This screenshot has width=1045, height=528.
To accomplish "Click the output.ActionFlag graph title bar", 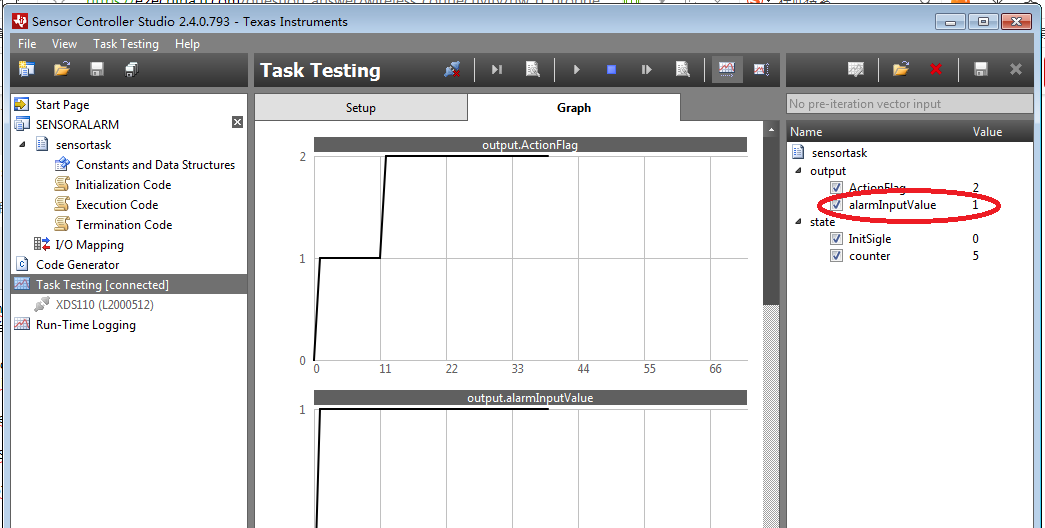I will point(530,145).
